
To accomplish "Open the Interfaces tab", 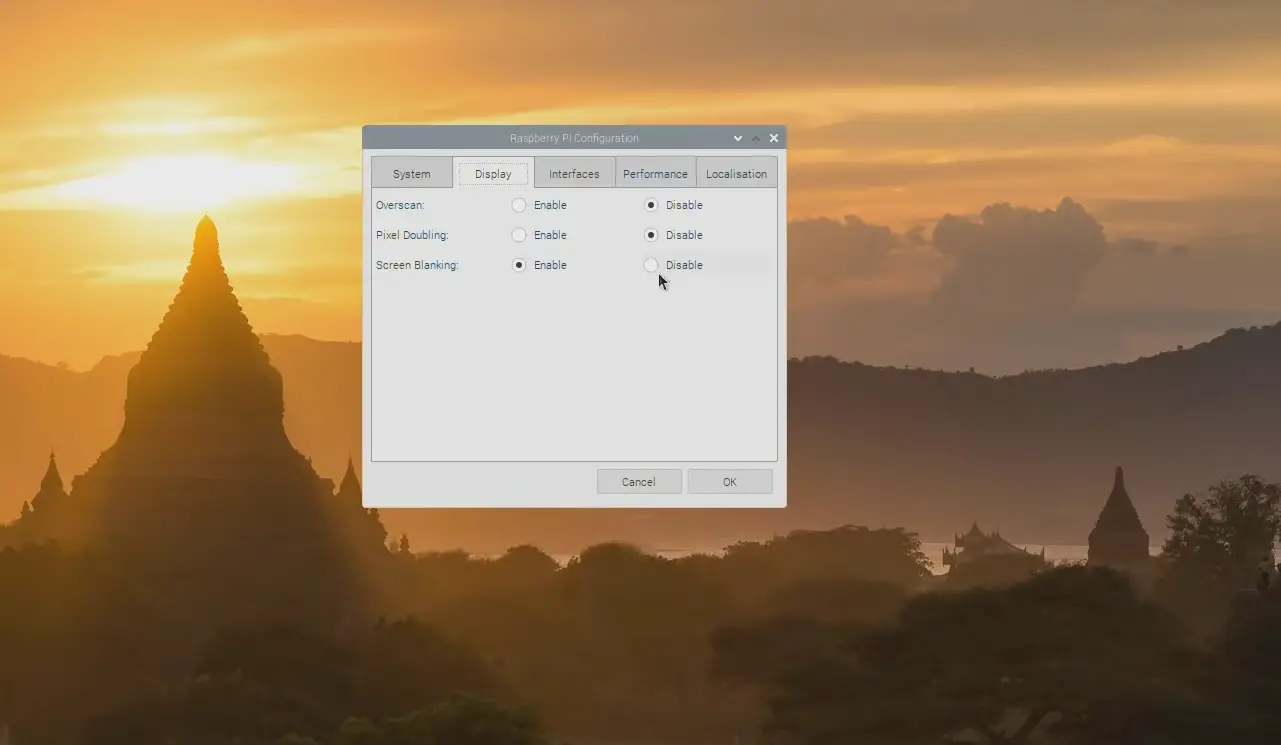I will pyautogui.click(x=574, y=173).
